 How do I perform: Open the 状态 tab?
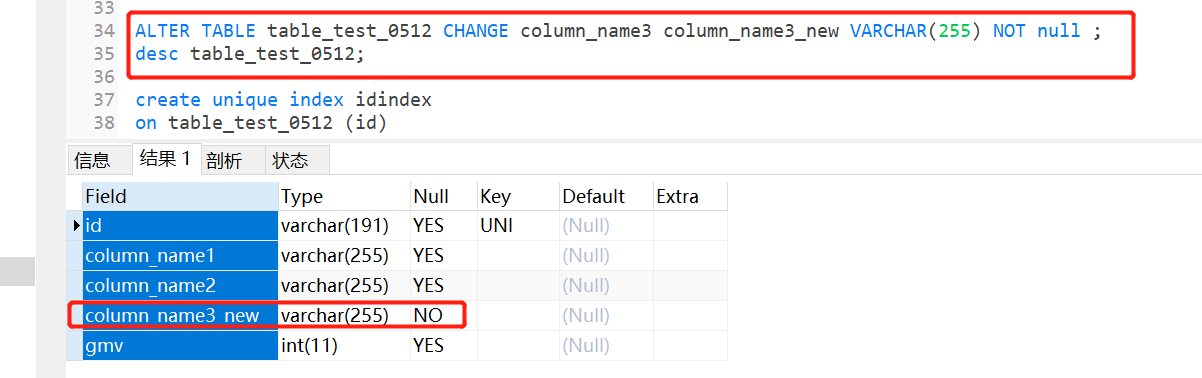[291, 160]
